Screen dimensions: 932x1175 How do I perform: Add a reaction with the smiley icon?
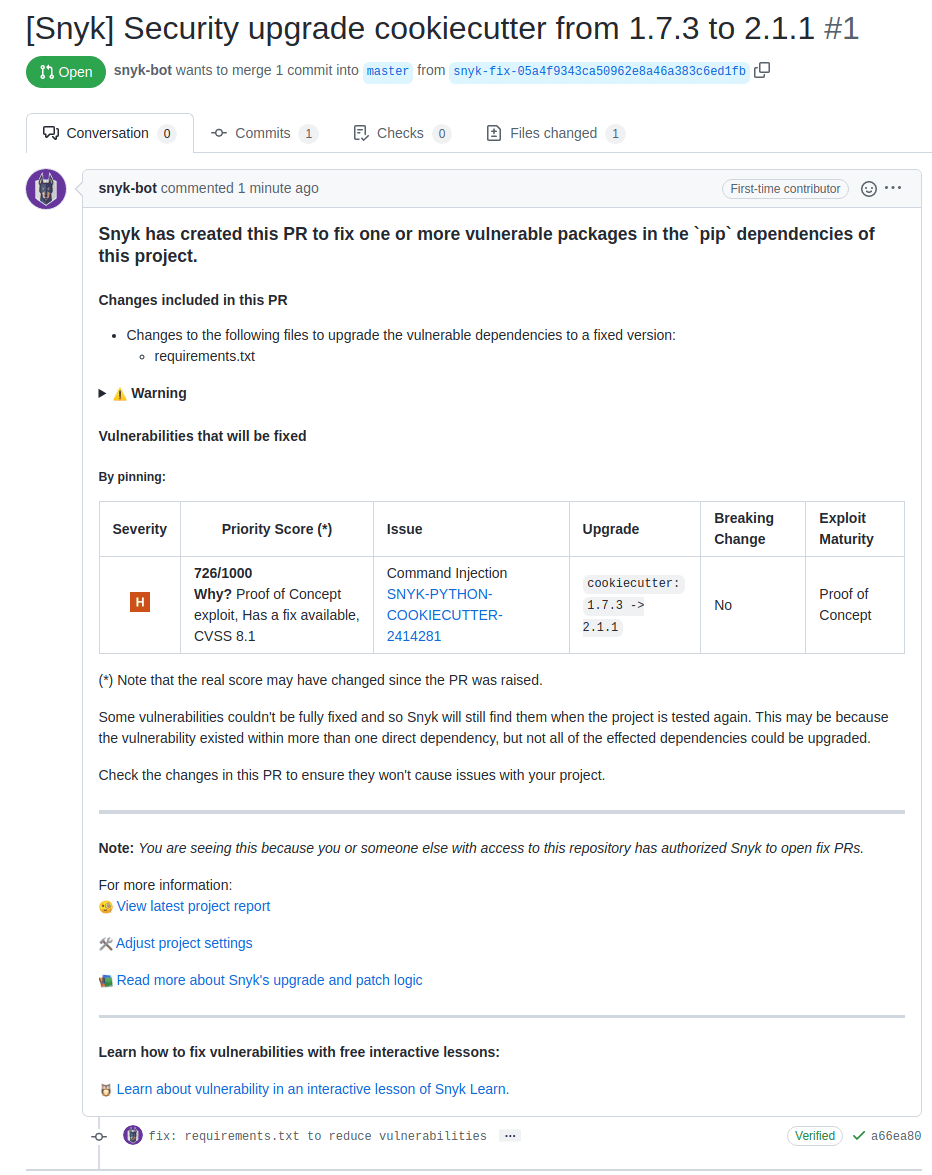(x=868, y=189)
